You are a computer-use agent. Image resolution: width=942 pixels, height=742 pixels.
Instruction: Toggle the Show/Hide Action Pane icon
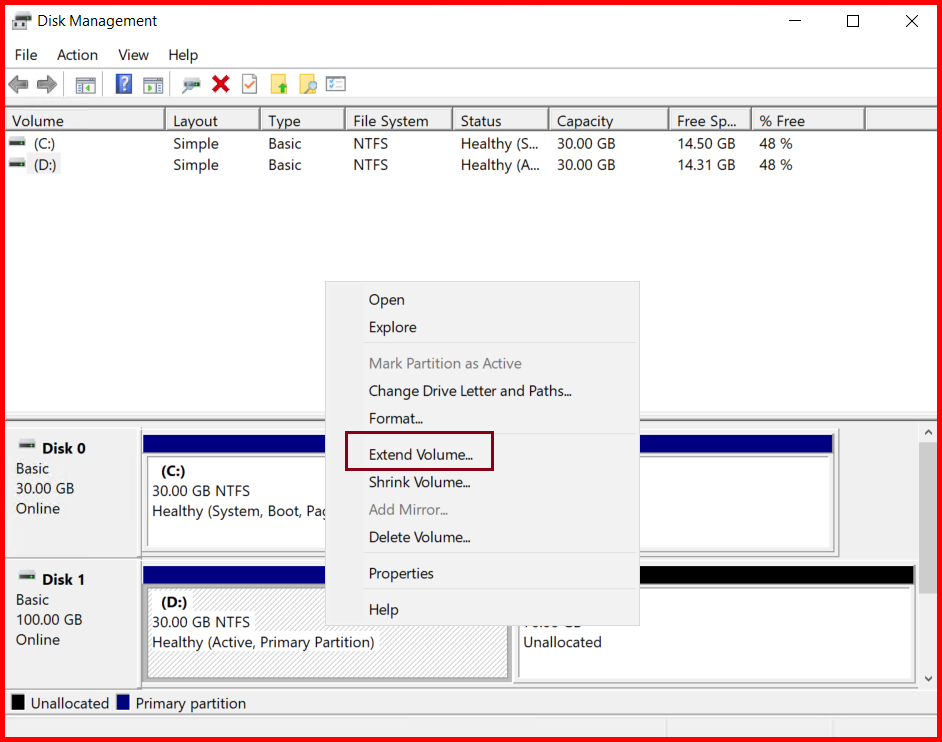153,84
